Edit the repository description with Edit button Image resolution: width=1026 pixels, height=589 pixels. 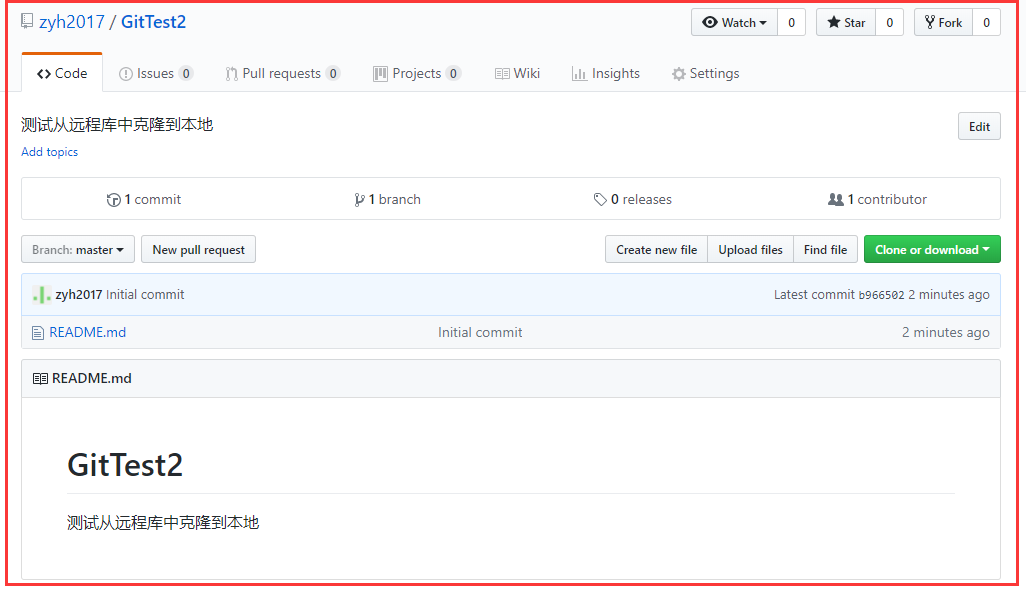point(979,126)
